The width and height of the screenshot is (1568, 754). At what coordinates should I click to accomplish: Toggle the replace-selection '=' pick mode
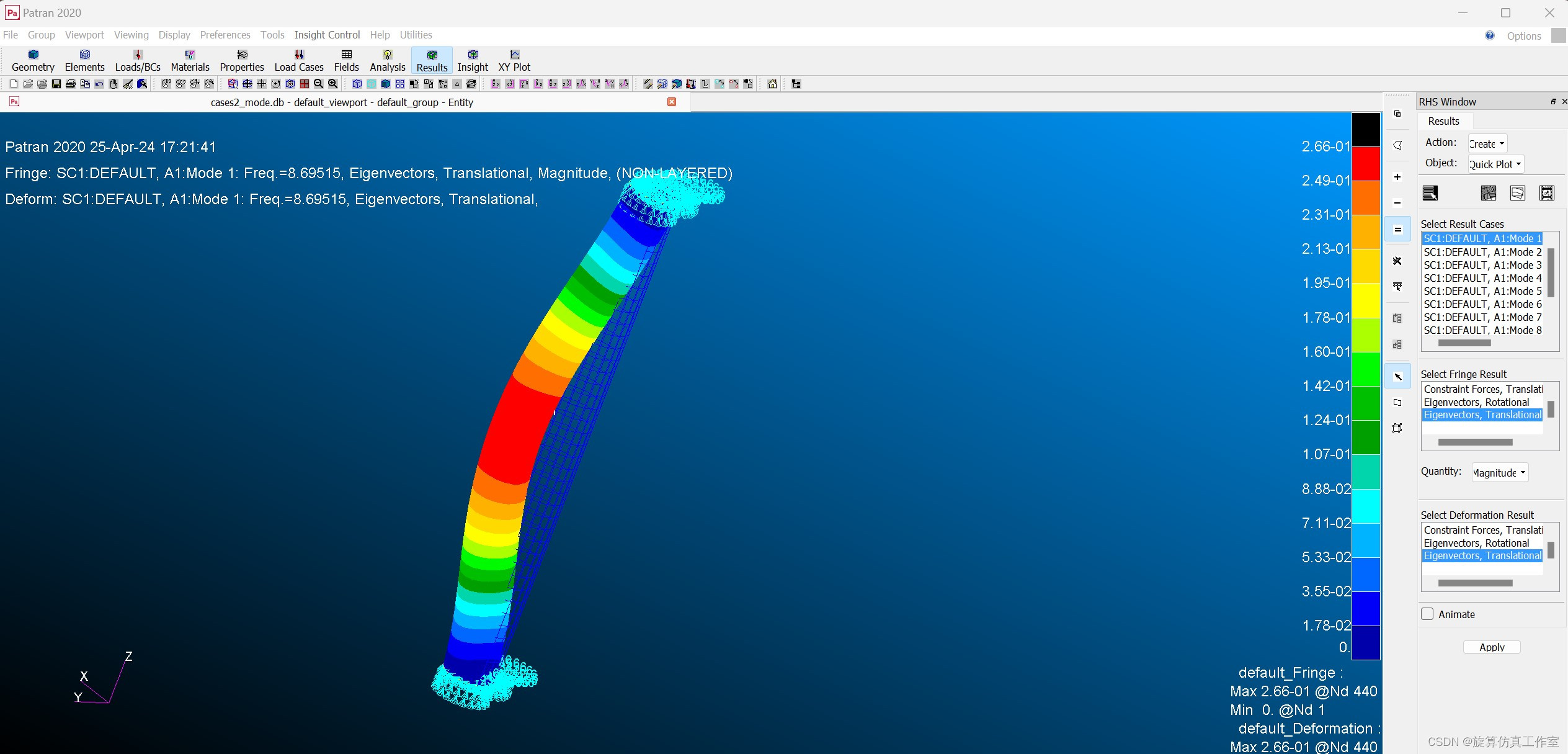(1397, 230)
